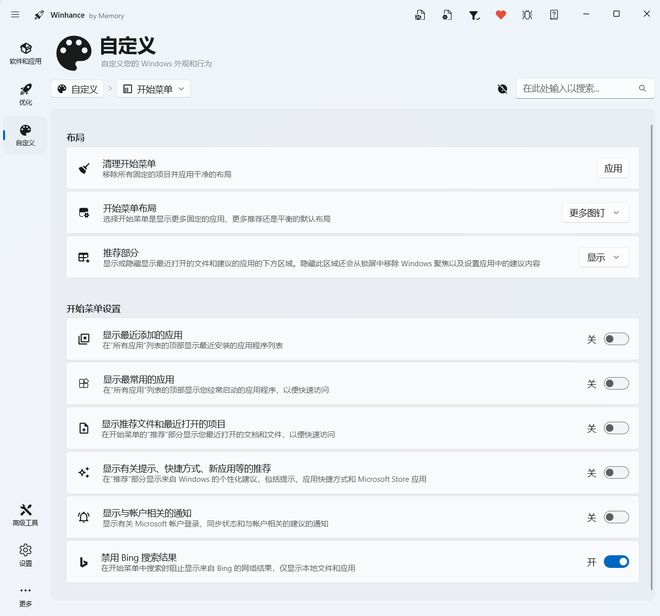
Task: Toggle 显示最常用的应用 switch
Action: click(x=616, y=384)
